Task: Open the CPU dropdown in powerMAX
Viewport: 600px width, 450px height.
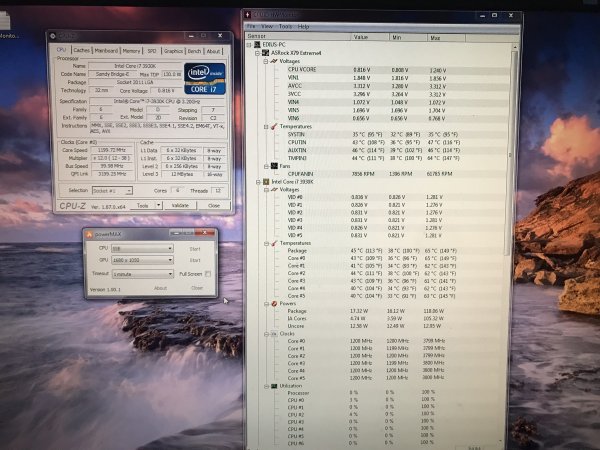Action: (x=142, y=249)
